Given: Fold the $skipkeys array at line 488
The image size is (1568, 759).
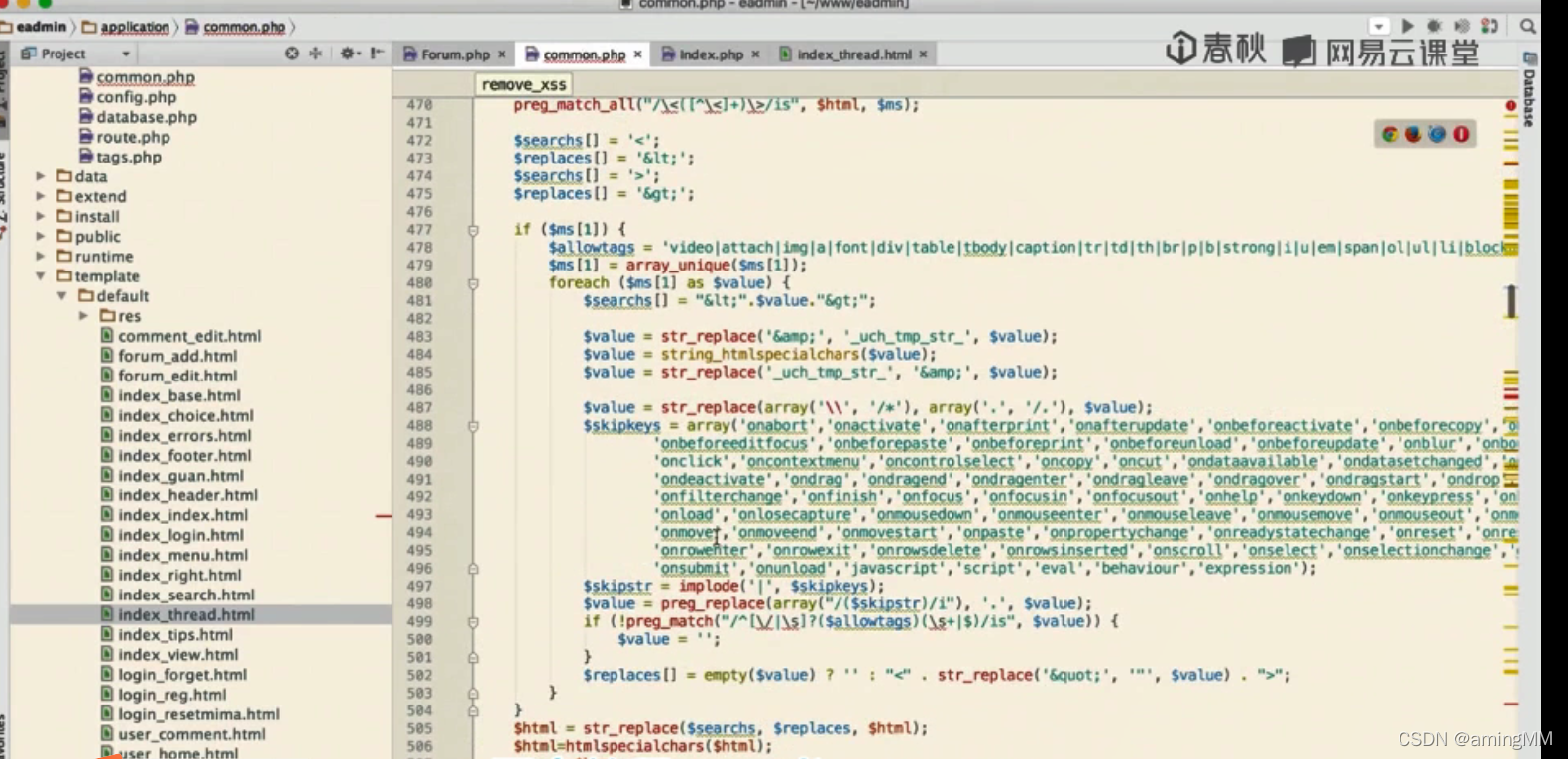Looking at the screenshot, I should 473,426.
